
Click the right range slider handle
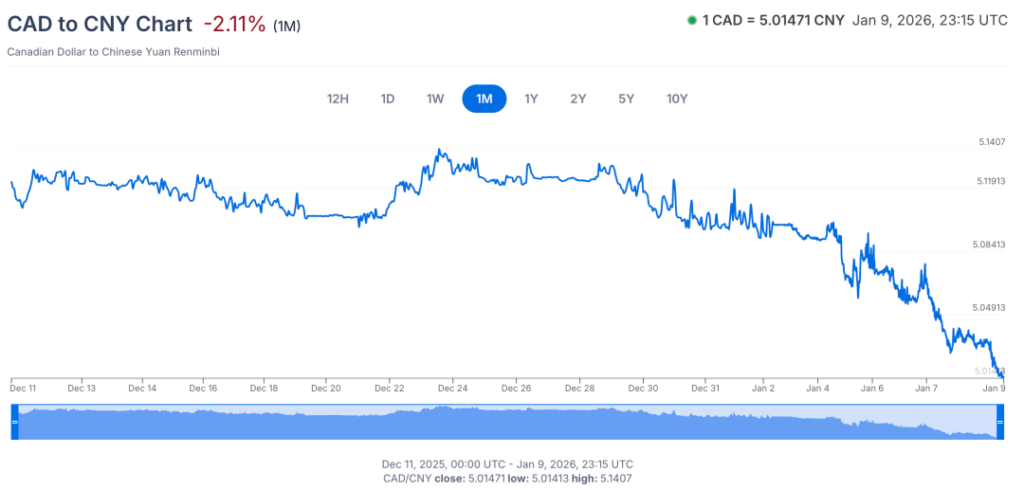click(999, 422)
